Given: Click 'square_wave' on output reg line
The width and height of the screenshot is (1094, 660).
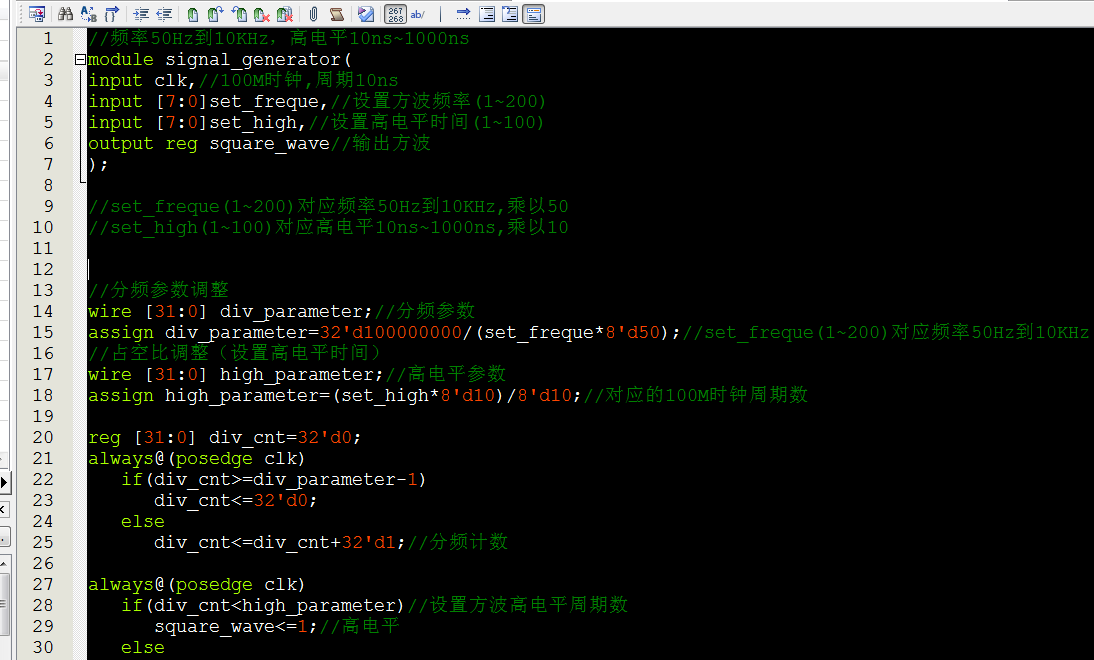Looking at the screenshot, I should pos(269,144).
